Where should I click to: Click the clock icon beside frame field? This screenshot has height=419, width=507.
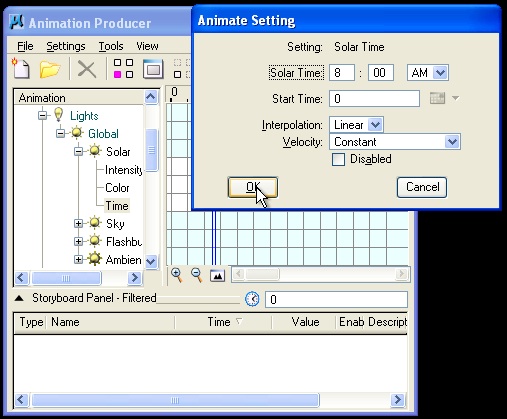pyautogui.click(x=252, y=299)
